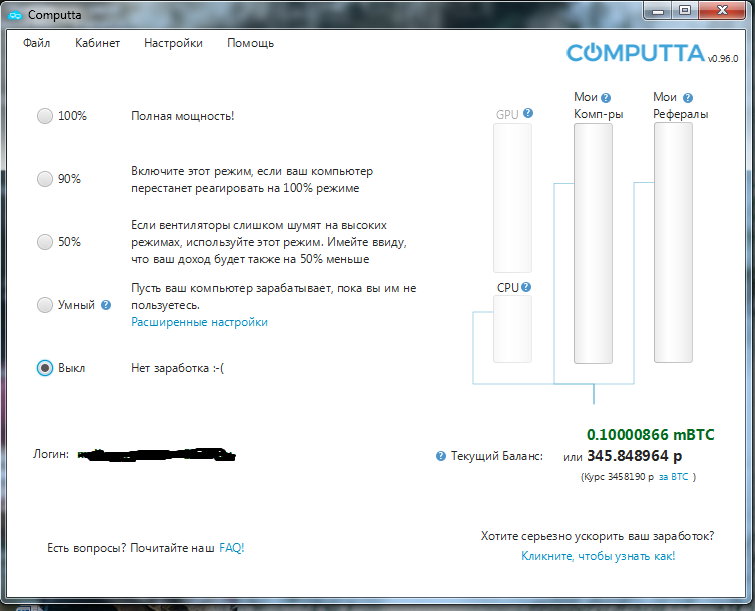Select the 50% power mode
The image size is (755, 611).
tap(45, 242)
